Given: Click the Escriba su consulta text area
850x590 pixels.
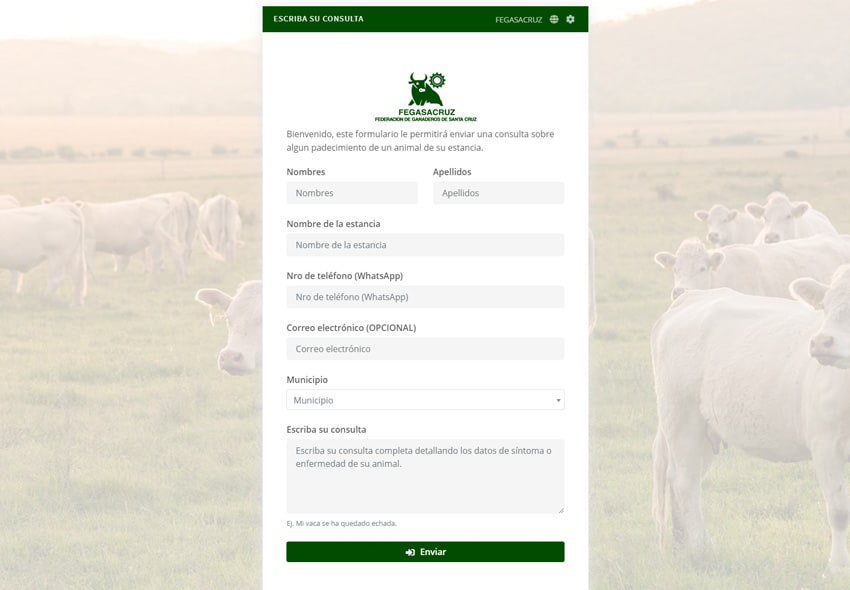Looking at the screenshot, I should click(425, 477).
